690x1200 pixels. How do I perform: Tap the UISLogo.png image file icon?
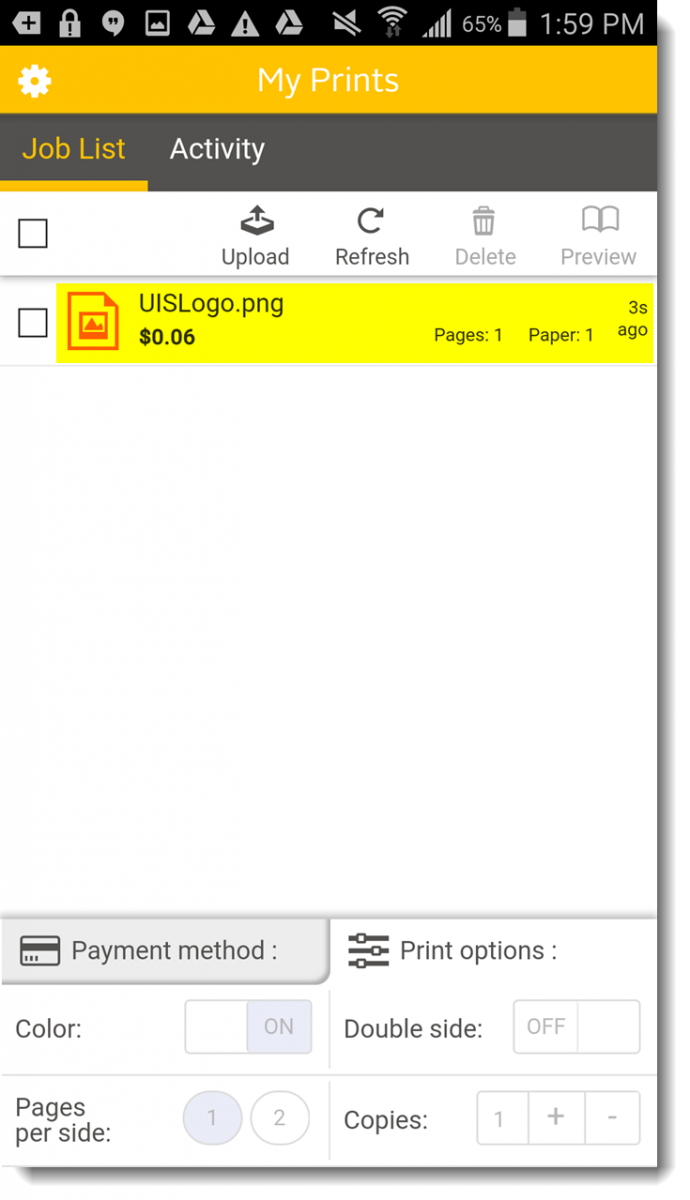pyautogui.click(x=93, y=321)
